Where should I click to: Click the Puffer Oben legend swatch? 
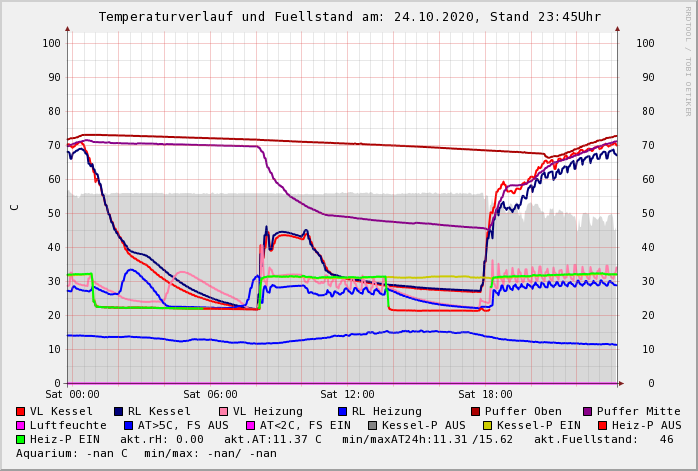click(476, 412)
